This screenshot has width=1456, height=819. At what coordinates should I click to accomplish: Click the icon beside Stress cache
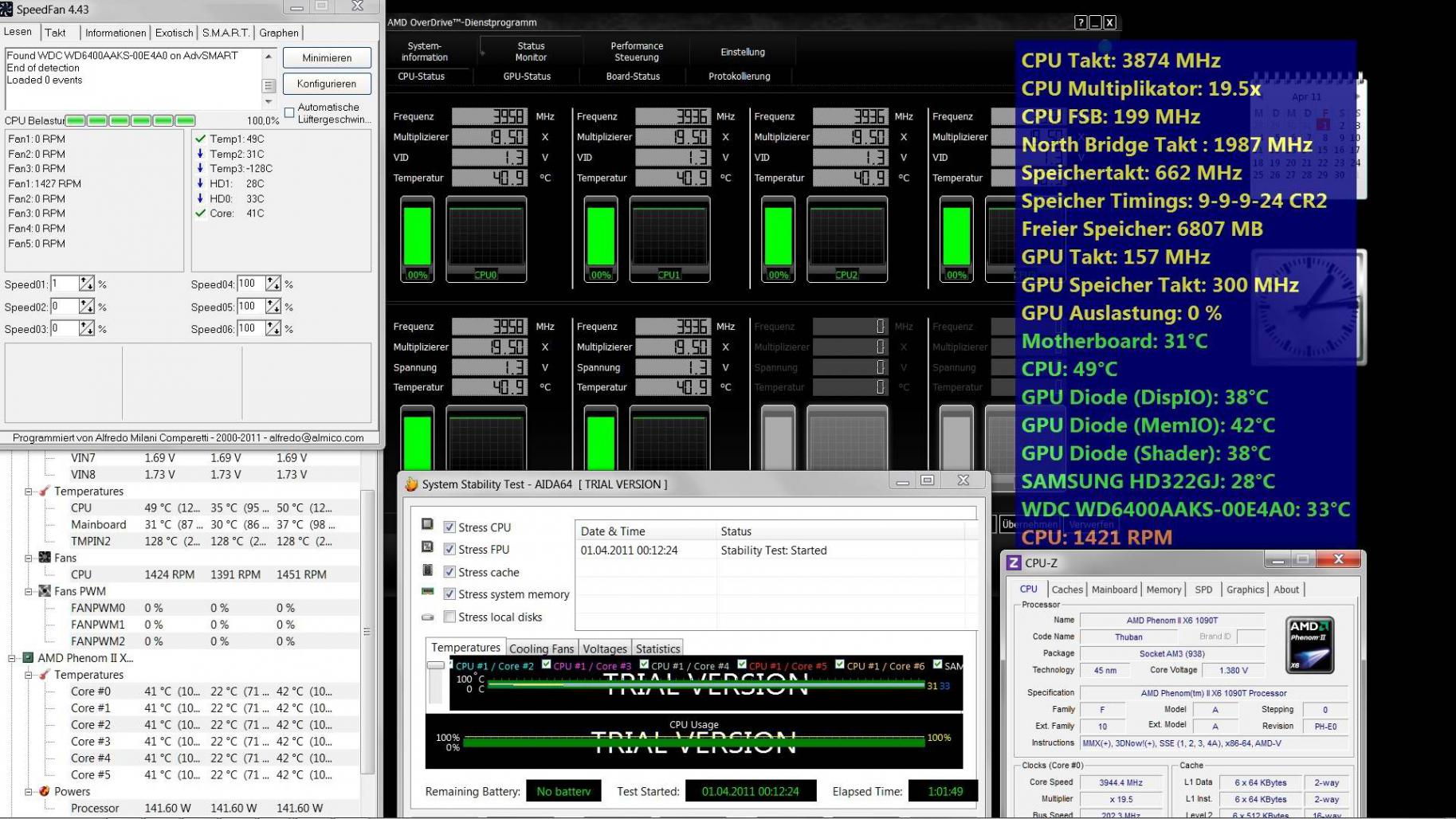click(428, 570)
